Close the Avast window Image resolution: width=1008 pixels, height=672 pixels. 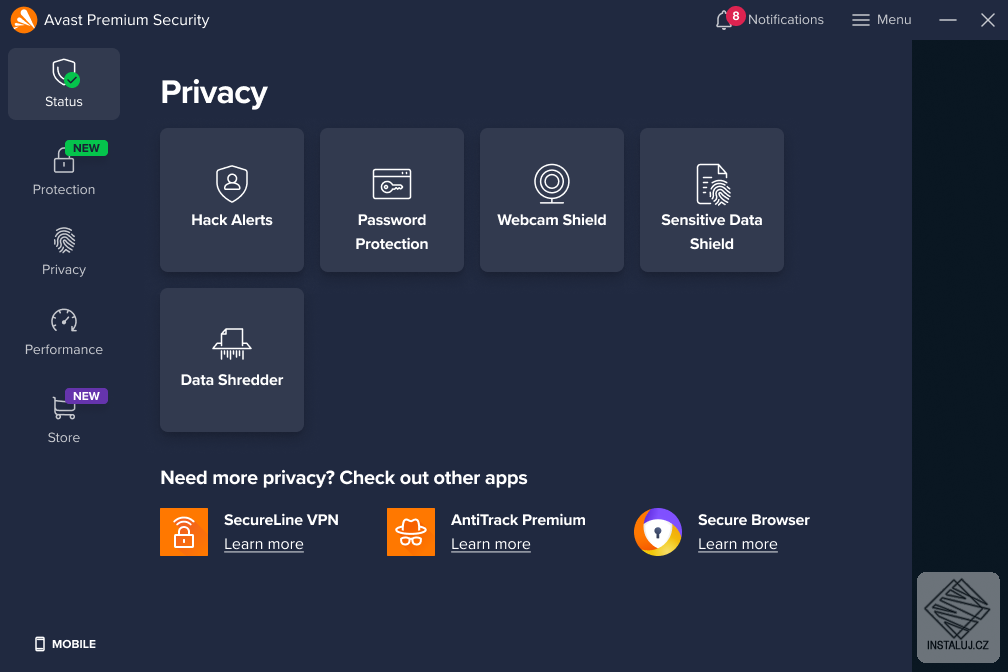click(x=987, y=20)
